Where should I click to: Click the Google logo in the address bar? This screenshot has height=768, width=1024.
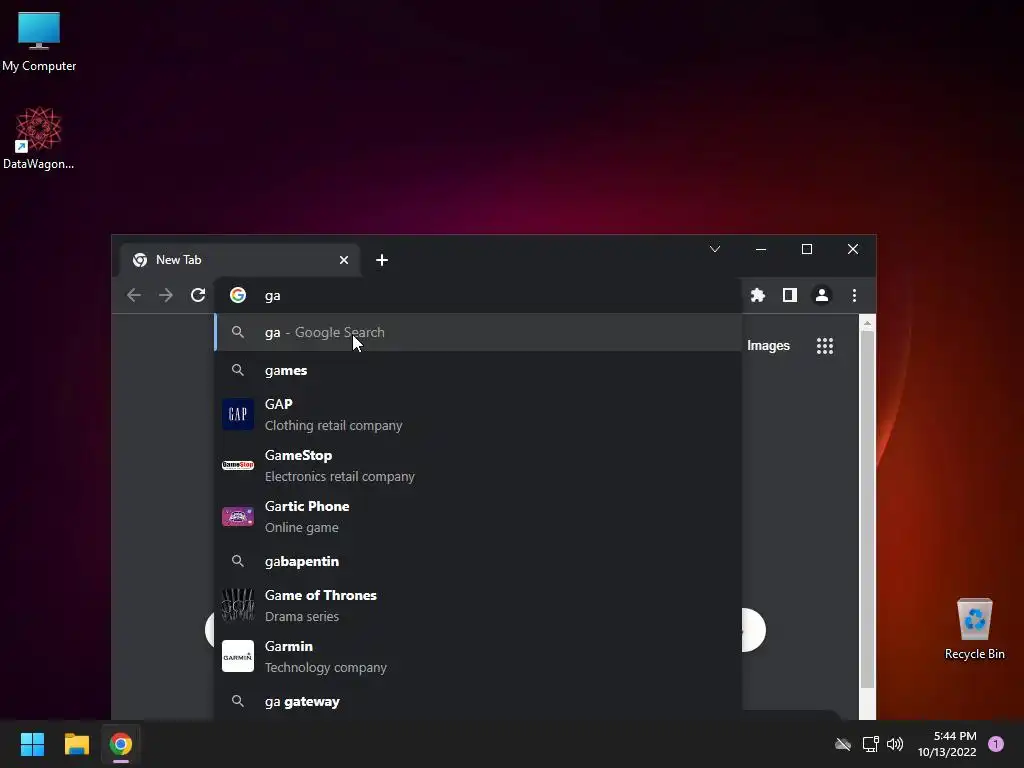tap(238, 295)
